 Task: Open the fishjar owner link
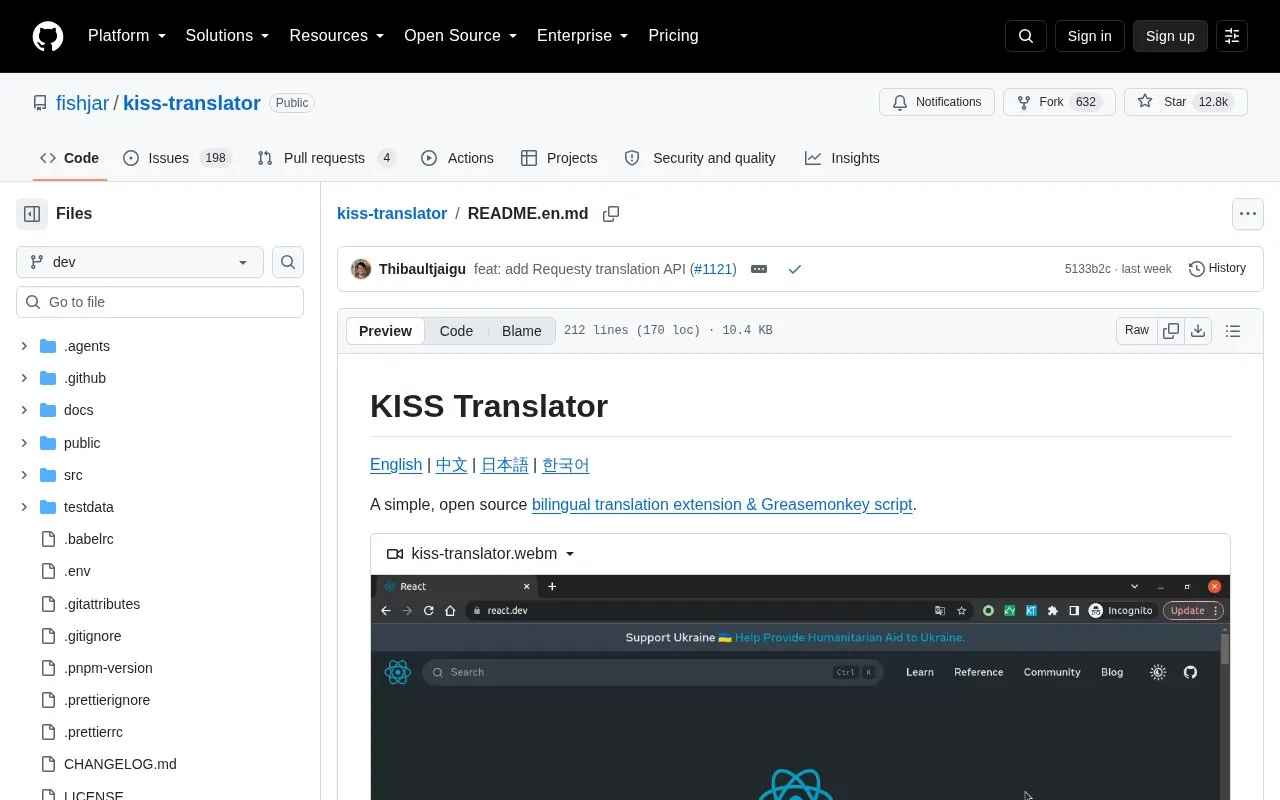tap(82, 103)
